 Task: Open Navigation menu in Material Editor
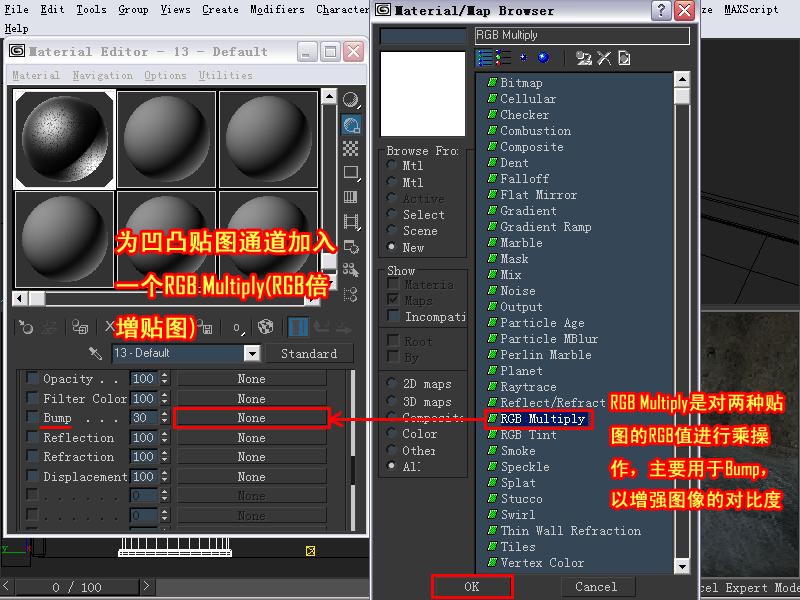click(x=103, y=76)
